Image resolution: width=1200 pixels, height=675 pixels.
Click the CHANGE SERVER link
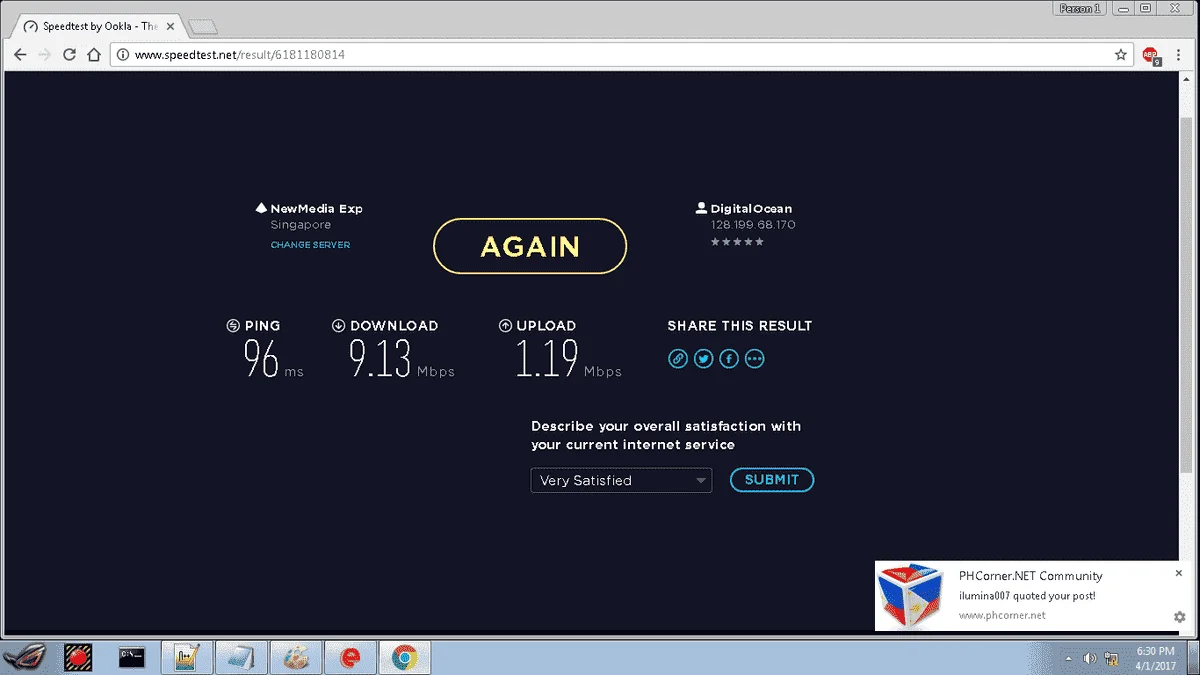tap(310, 245)
